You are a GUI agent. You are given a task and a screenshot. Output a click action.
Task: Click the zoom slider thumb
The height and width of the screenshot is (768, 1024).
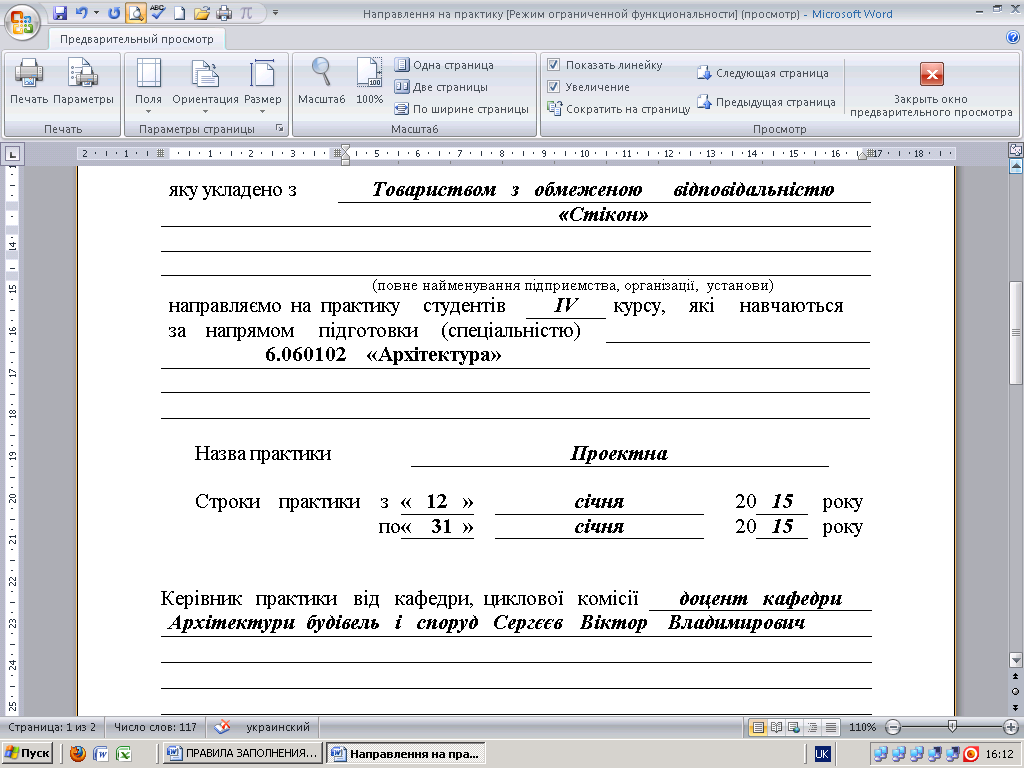(952, 726)
